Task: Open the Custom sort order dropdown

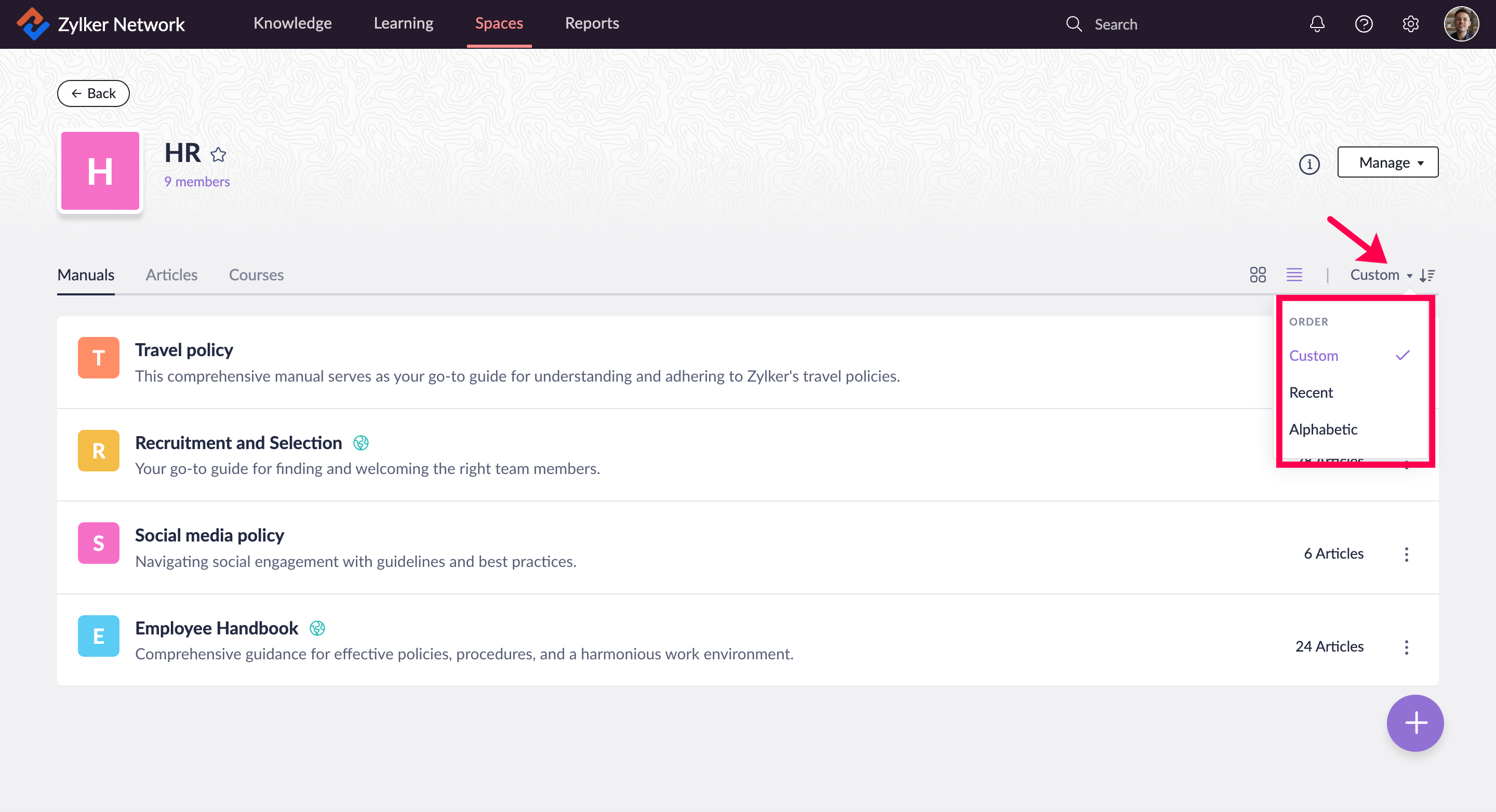Action: [x=1380, y=275]
